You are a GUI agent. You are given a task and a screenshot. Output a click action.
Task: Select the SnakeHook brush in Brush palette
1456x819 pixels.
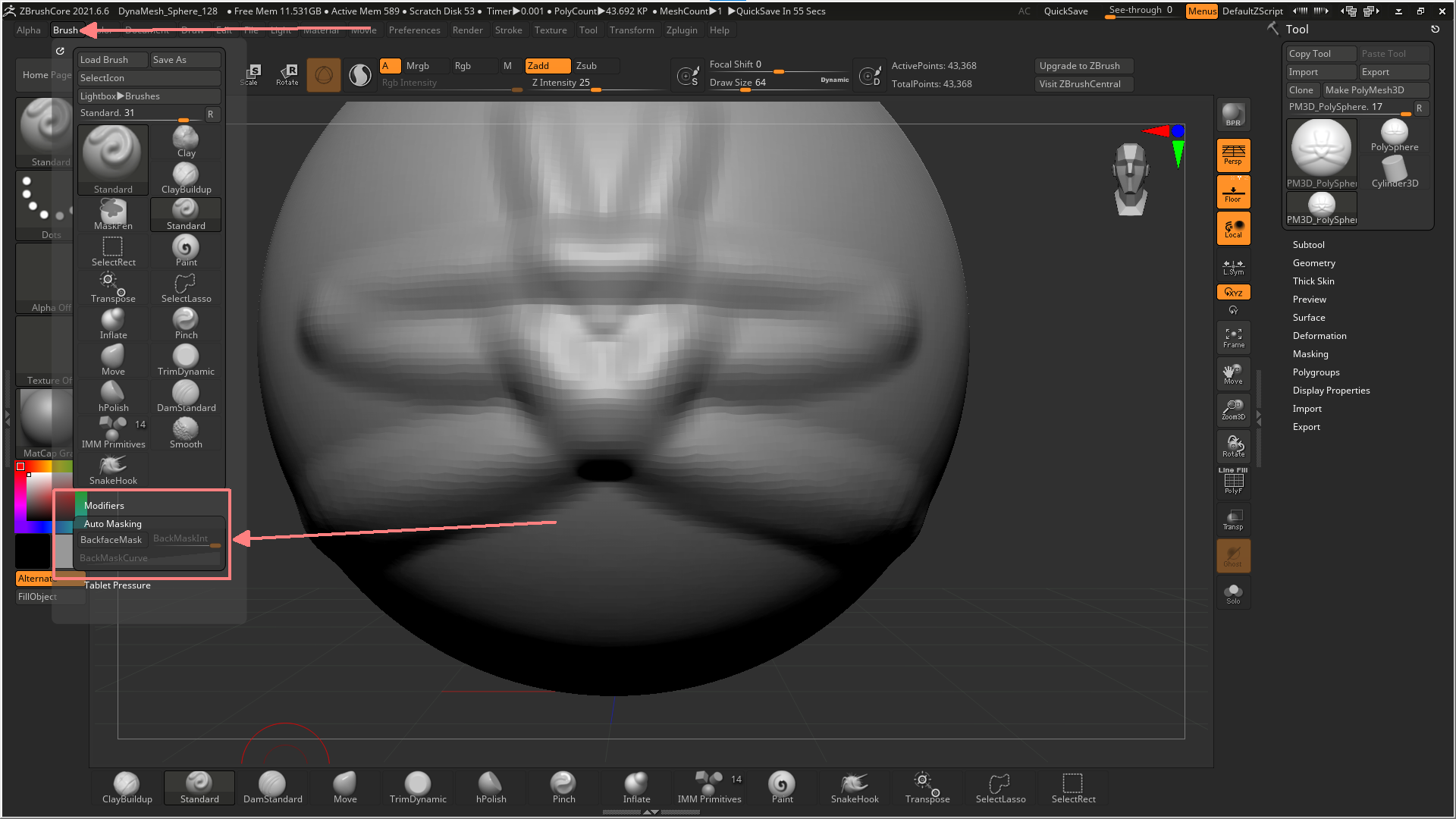[113, 469]
